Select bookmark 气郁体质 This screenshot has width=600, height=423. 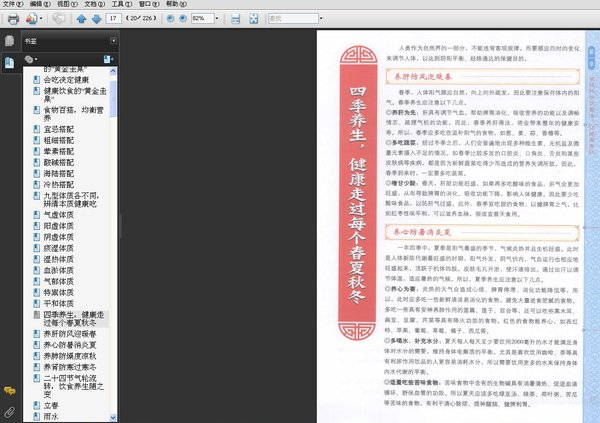click(x=59, y=281)
